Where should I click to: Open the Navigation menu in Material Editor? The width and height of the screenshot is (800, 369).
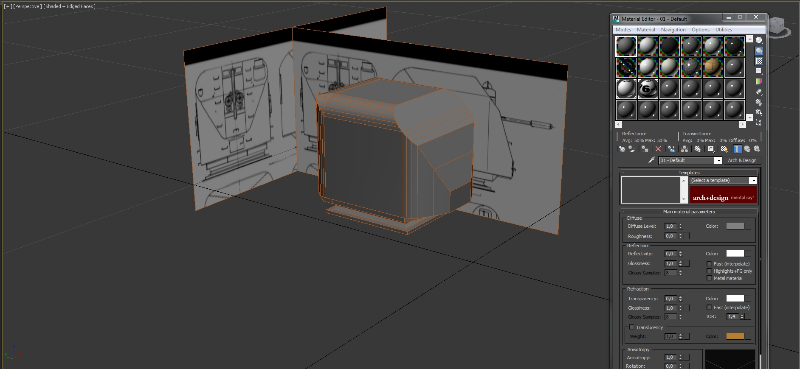point(673,30)
